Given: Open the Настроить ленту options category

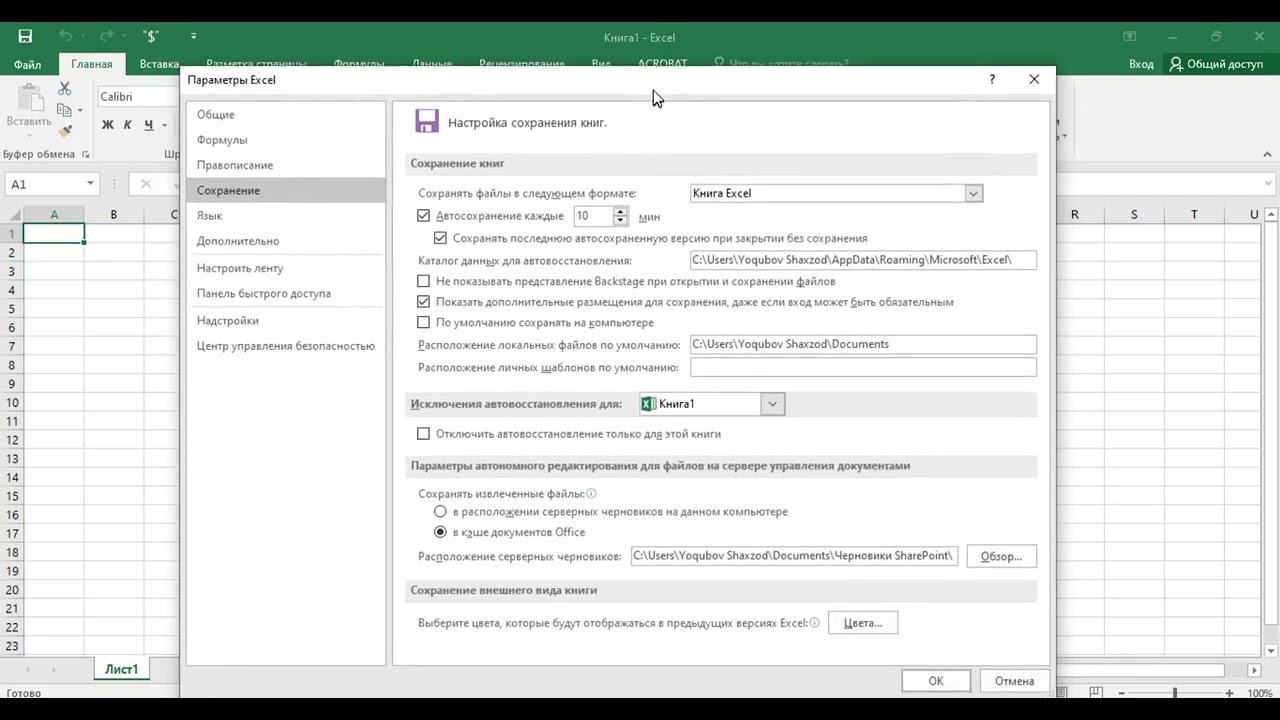Looking at the screenshot, I should point(286,268).
